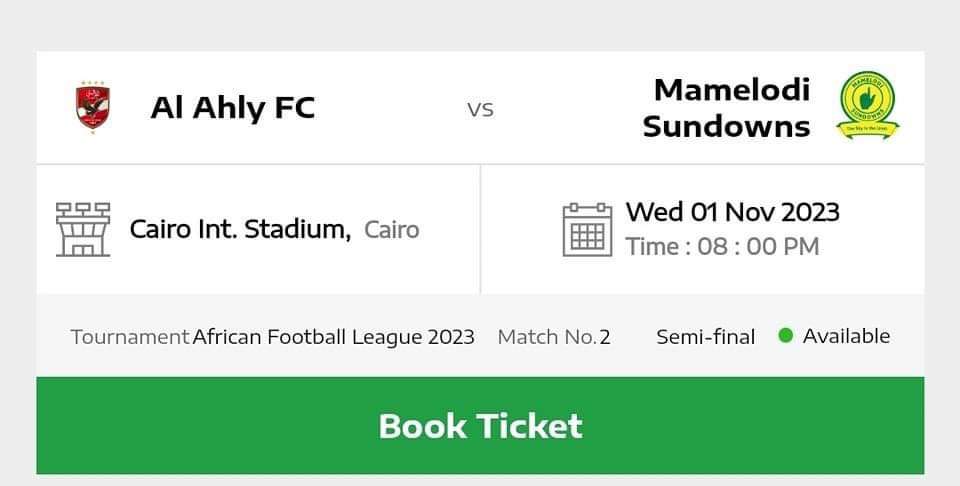The image size is (960, 486).
Task: Click the Match No. label
Action: point(546,337)
